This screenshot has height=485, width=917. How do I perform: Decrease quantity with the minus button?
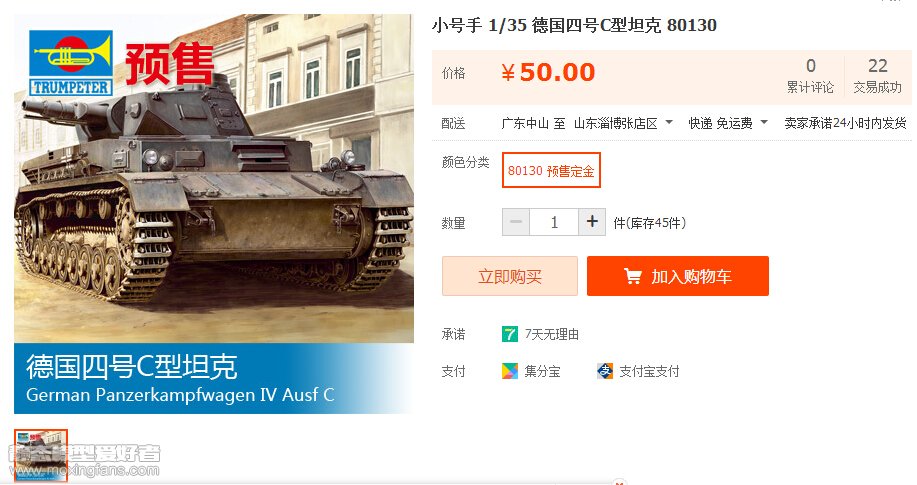point(516,222)
